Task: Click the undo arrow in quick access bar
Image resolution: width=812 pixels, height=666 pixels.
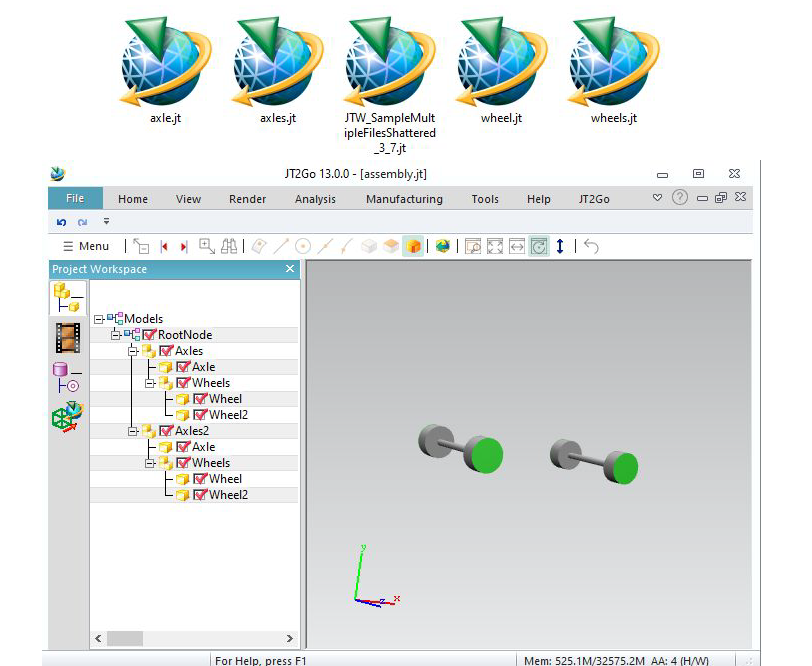Action: pos(61,222)
